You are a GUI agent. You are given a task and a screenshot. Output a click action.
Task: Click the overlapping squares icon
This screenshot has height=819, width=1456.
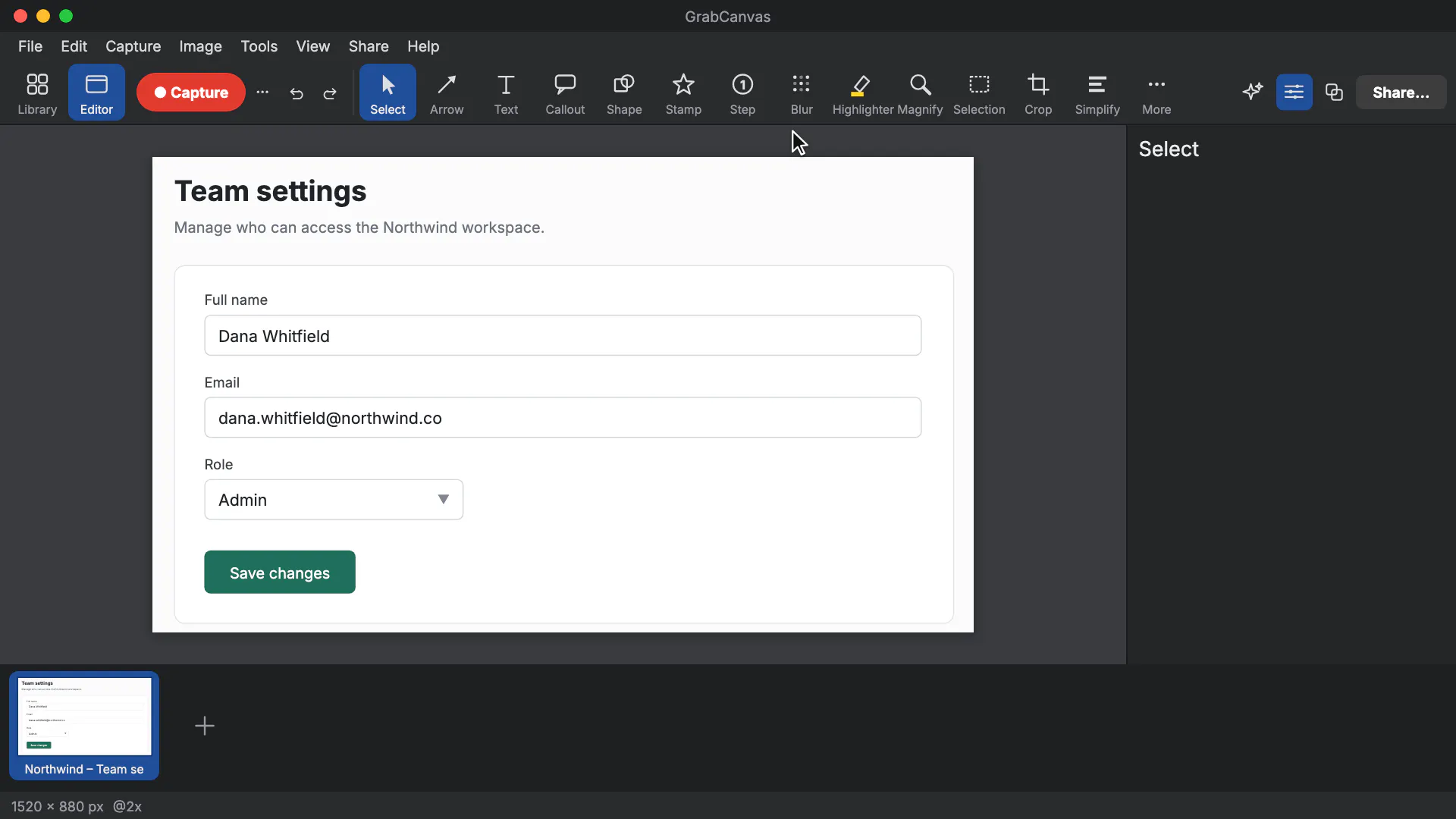pyautogui.click(x=1334, y=92)
